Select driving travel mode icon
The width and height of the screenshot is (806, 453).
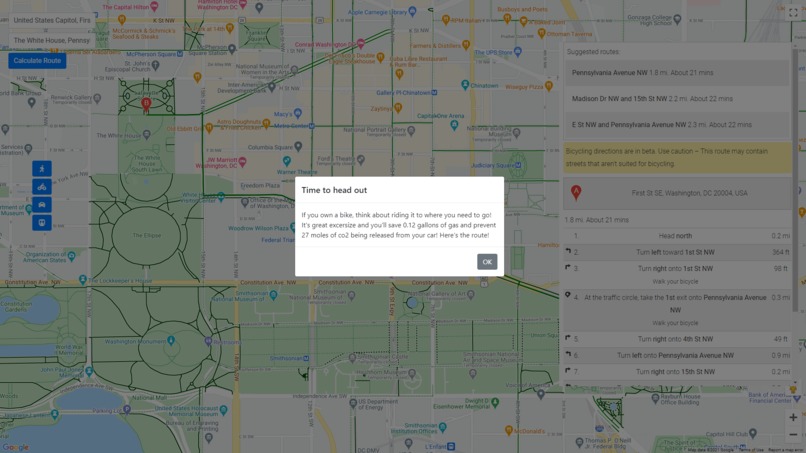[x=42, y=205]
